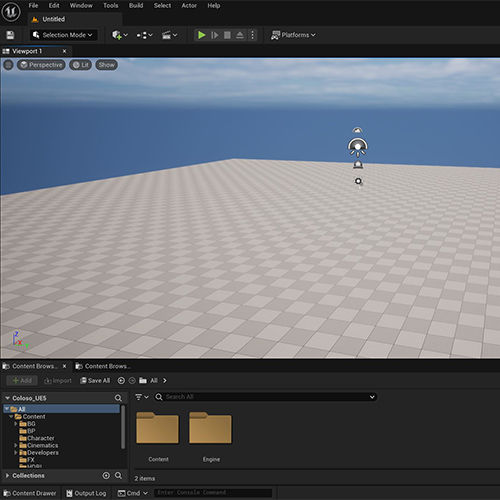Open the Cinematics clapperboard icon menu
The width and height of the screenshot is (500, 500).
point(169,35)
